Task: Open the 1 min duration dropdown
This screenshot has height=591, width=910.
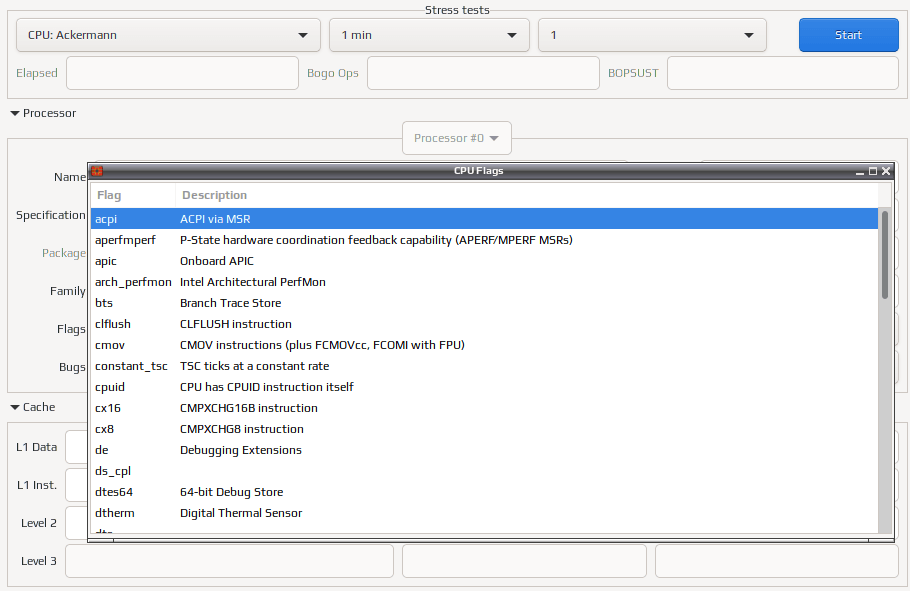Action: [x=429, y=35]
